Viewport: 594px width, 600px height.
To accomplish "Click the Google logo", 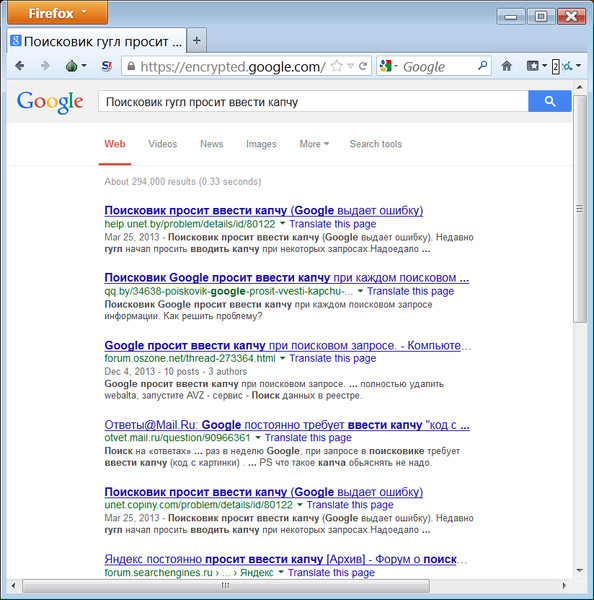I will pyautogui.click(x=50, y=102).
